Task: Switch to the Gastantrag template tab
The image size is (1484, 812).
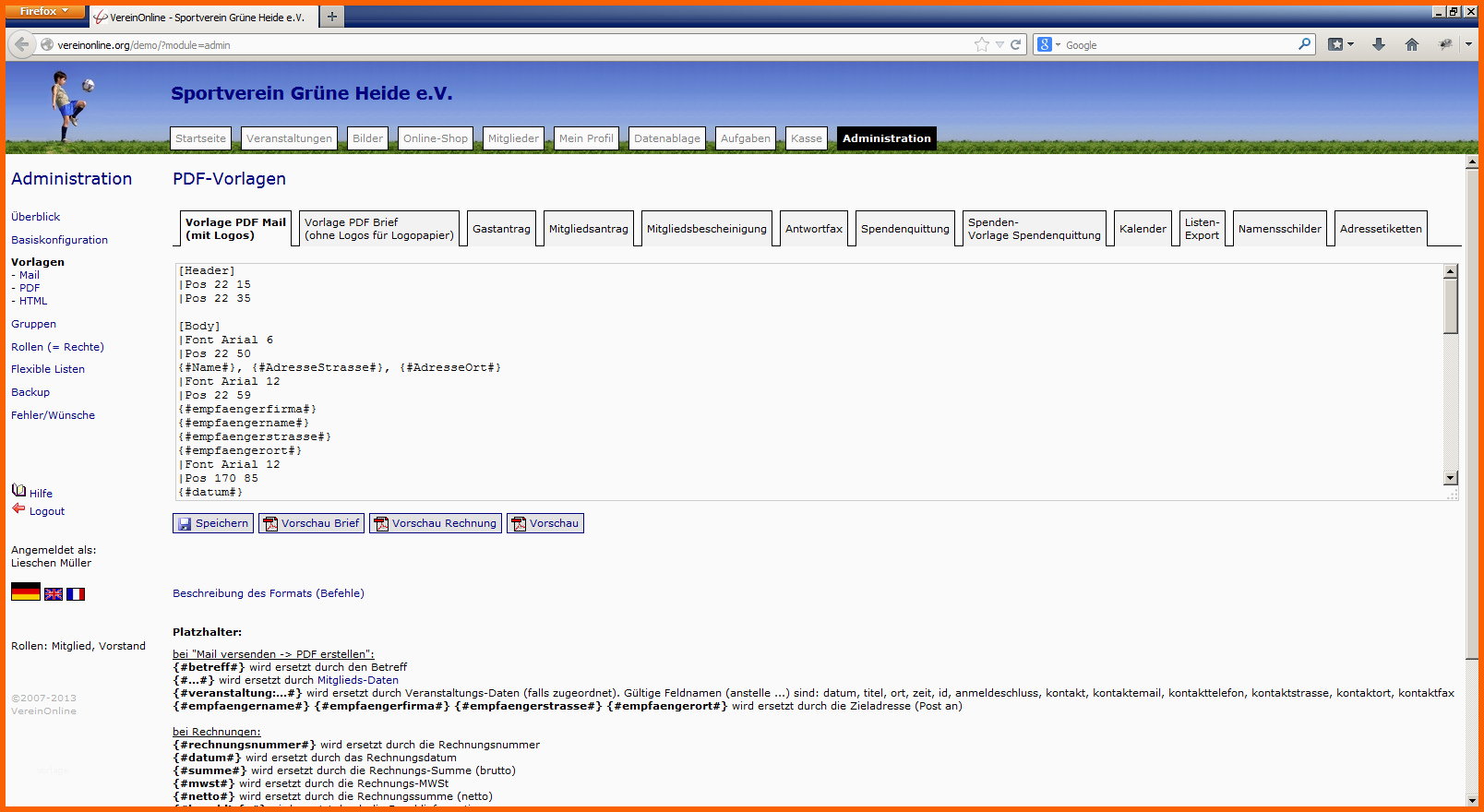Action: tap(501, 229)
